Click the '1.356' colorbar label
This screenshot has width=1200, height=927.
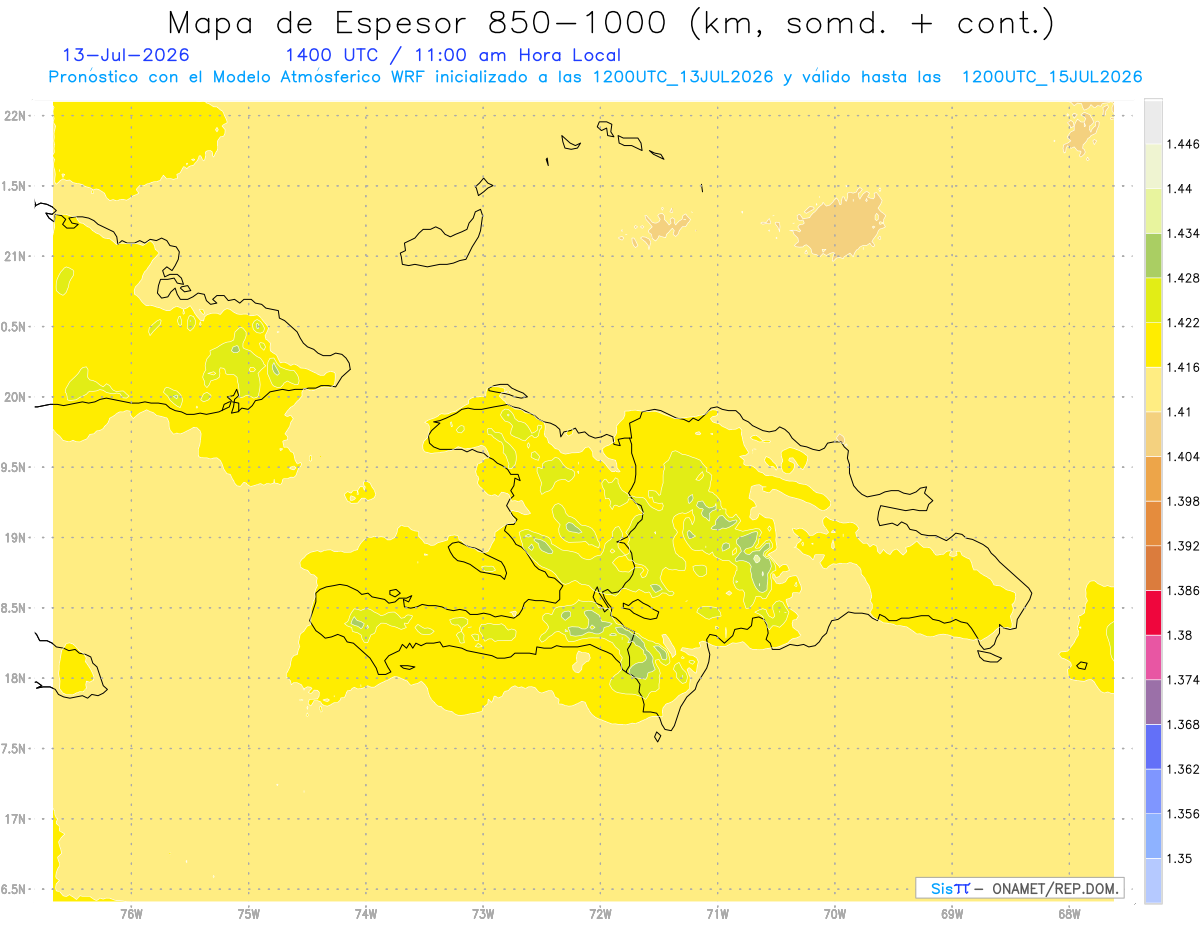point(1183,813)
